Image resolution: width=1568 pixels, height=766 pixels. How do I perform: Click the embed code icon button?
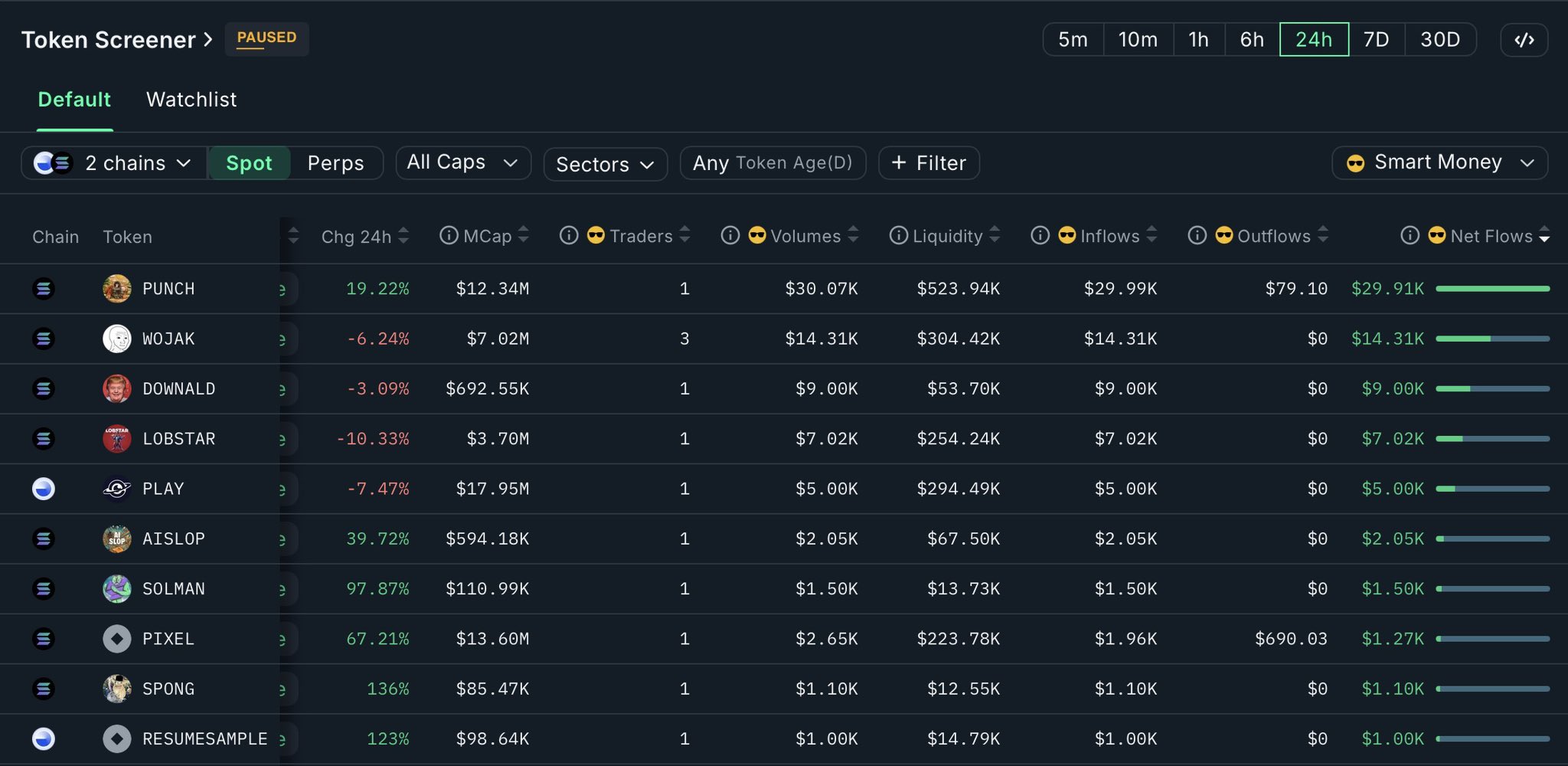pyautogui.click(x=1524, y=40)
